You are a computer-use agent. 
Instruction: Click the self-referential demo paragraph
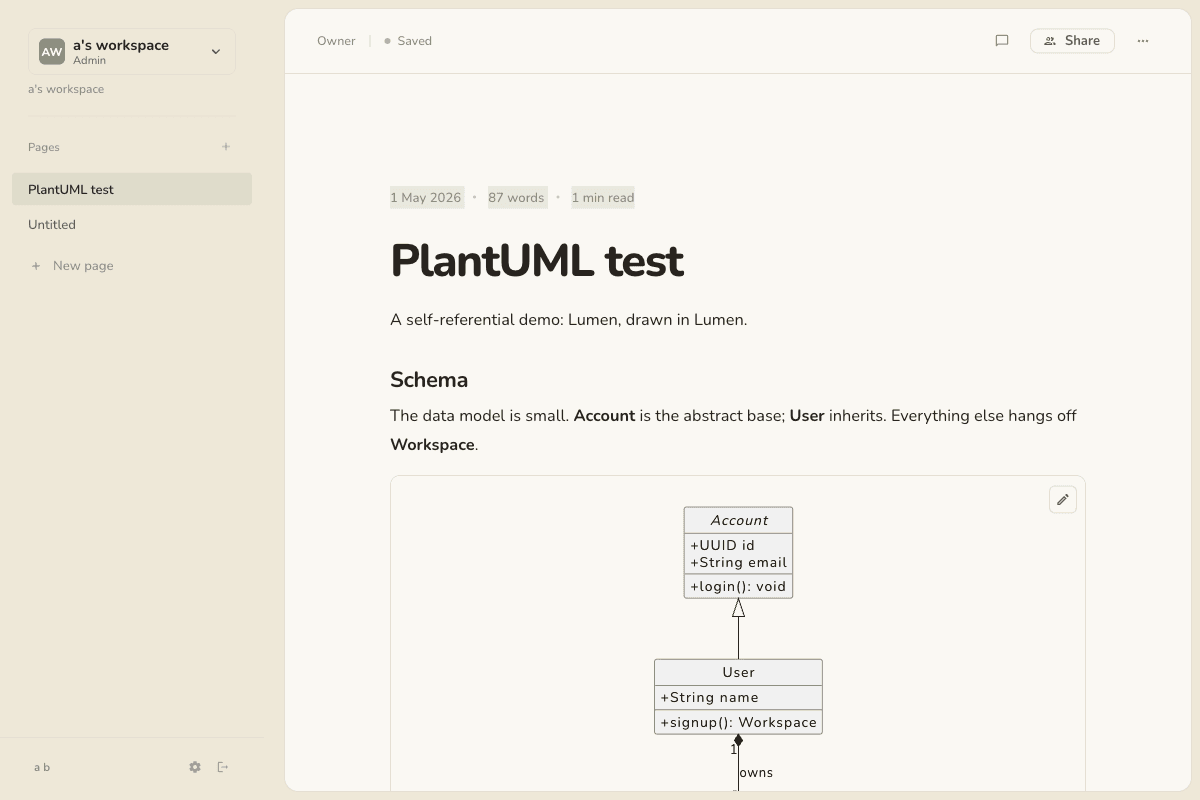(569, 320)
